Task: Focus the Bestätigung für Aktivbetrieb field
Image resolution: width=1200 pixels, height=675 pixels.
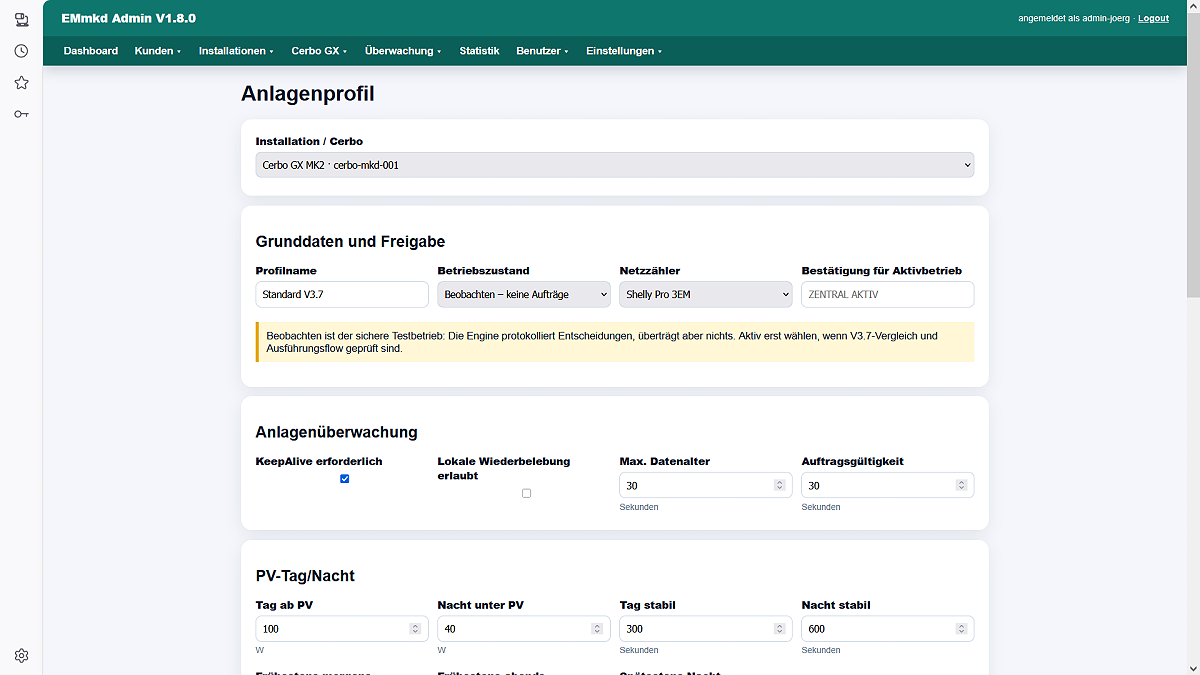Action: point(888,294)
